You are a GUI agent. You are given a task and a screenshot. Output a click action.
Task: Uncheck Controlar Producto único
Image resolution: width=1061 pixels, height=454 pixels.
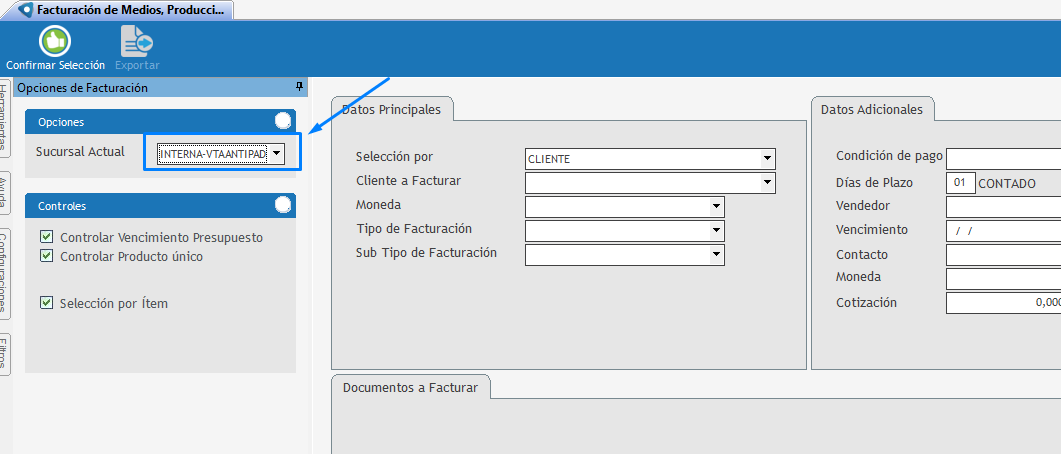(x=46, y=256)
